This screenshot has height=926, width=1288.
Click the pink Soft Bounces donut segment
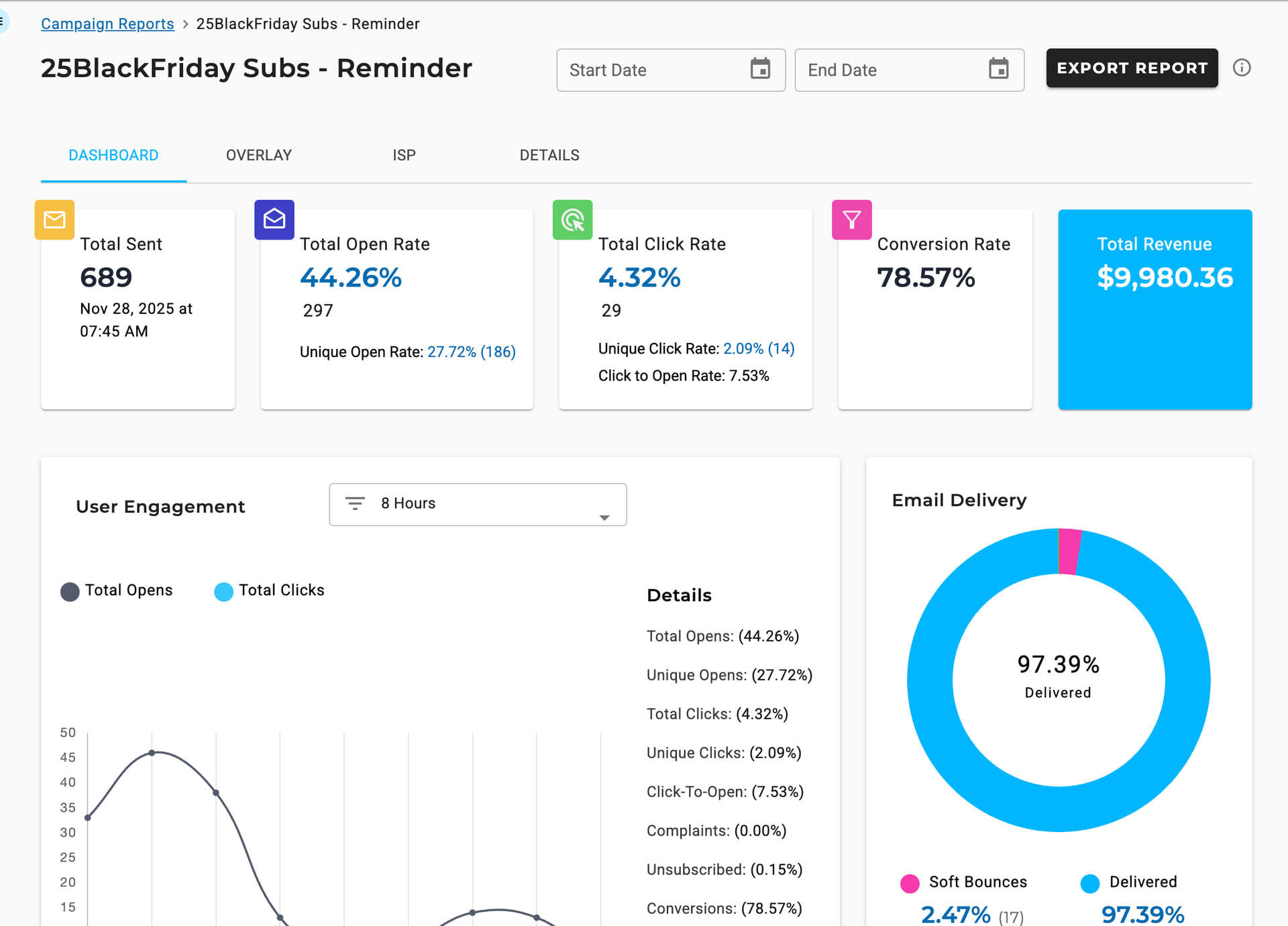click(x=1069, y=552)
